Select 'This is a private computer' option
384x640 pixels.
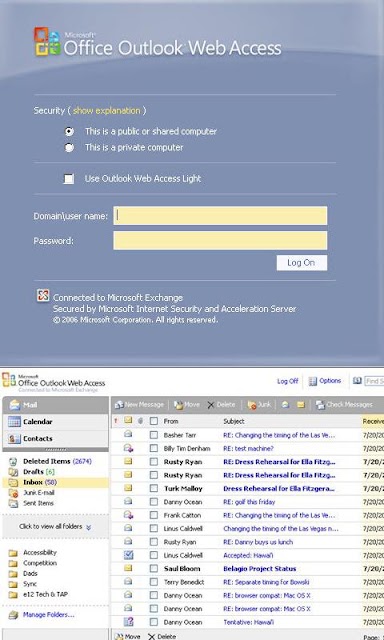(69, 147)
